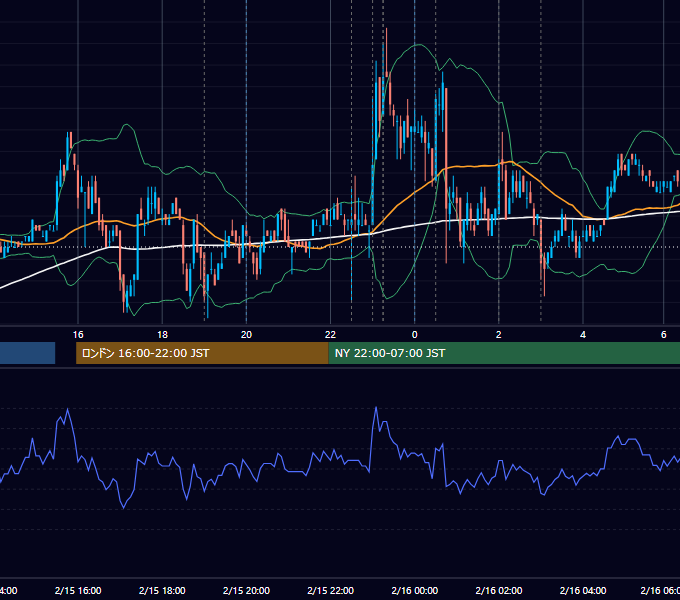Image resolution: width=680 pixels, height=600 pixels.
Task: Click the hour label 0 on the upper axis
Action: point(415,335)
